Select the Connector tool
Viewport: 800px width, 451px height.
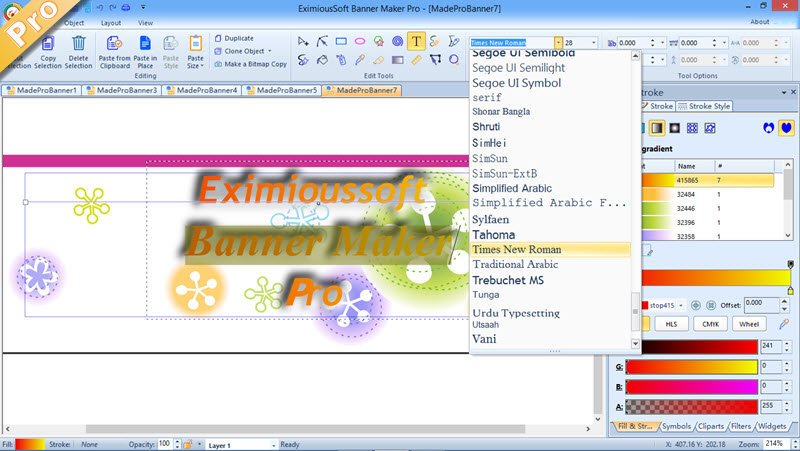coord(435,60)
